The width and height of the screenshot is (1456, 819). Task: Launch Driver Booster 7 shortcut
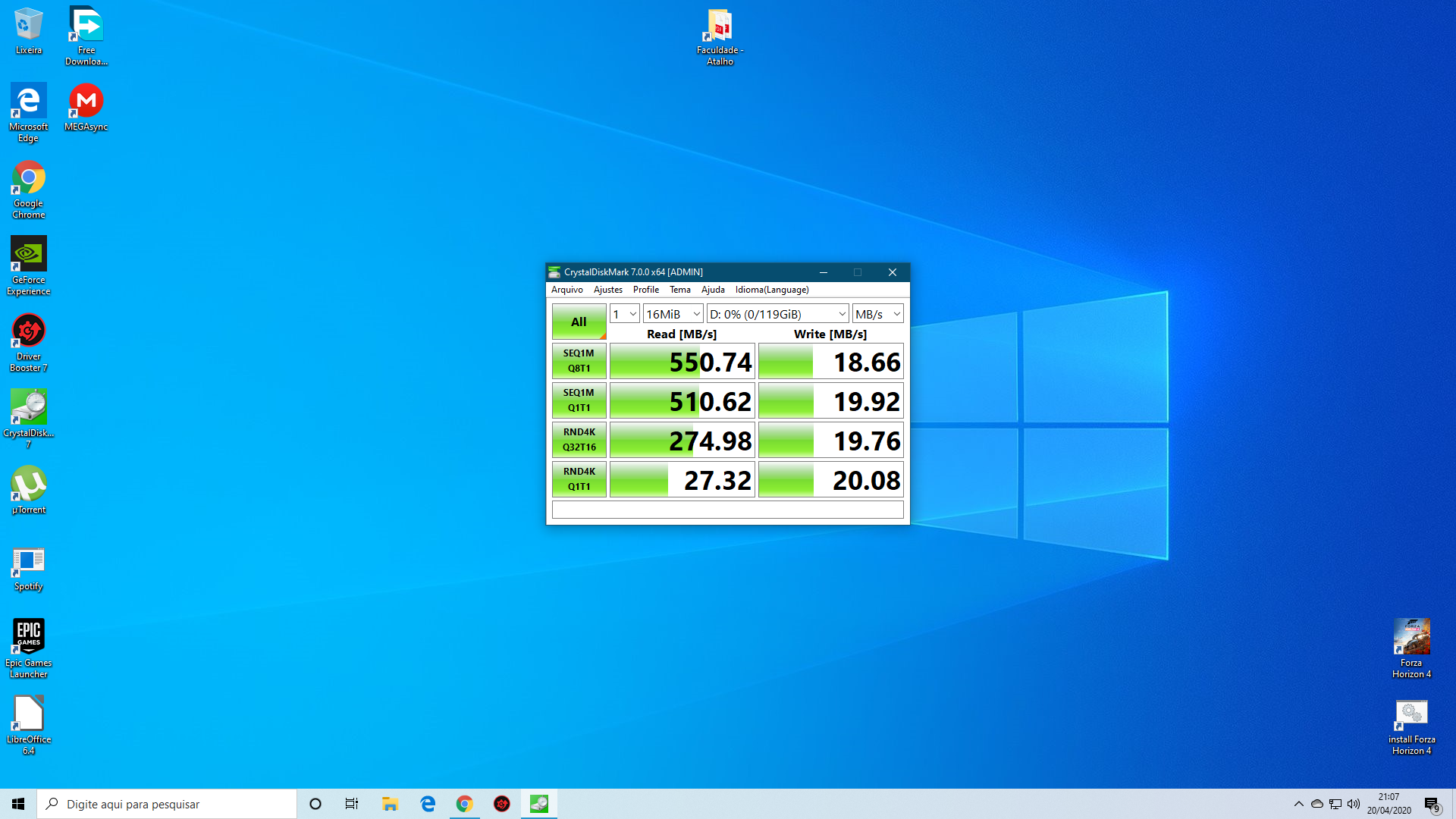coord(28,343)
